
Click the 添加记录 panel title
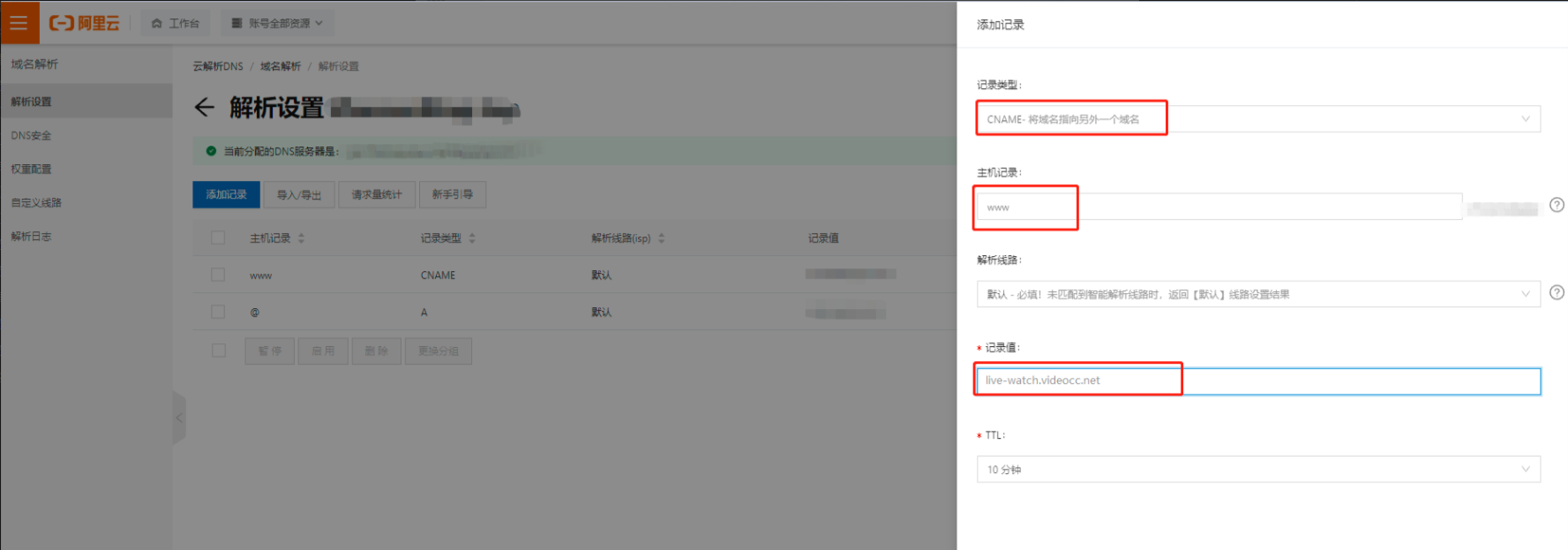click(x=1001, y=25)
